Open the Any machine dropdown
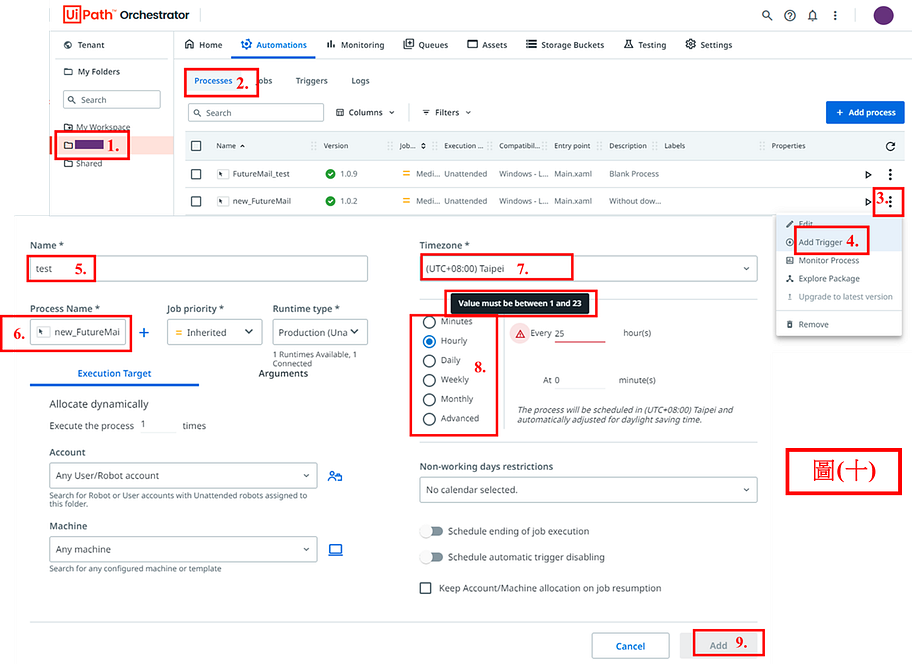912x664 pixels. (x=183, y=549)
